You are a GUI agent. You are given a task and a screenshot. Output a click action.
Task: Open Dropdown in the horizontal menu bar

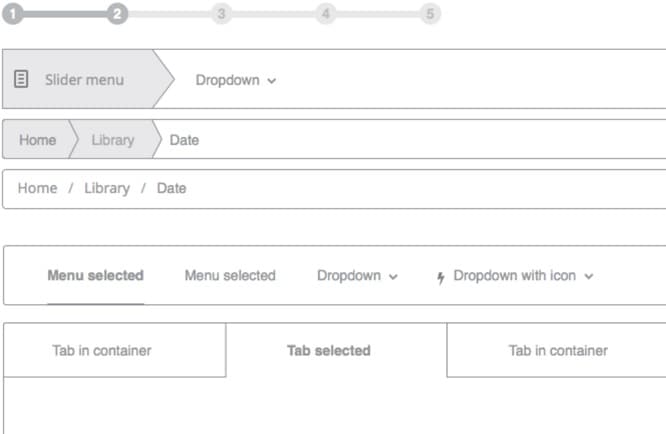tap(357, 276)
